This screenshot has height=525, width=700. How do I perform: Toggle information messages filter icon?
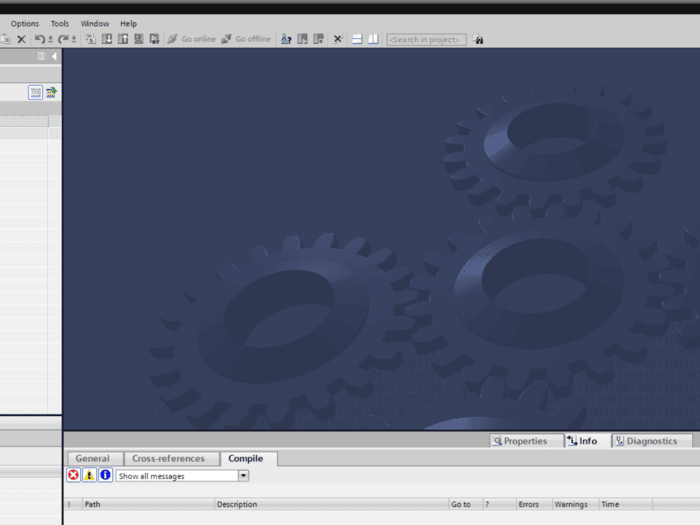tap(105, 475)
